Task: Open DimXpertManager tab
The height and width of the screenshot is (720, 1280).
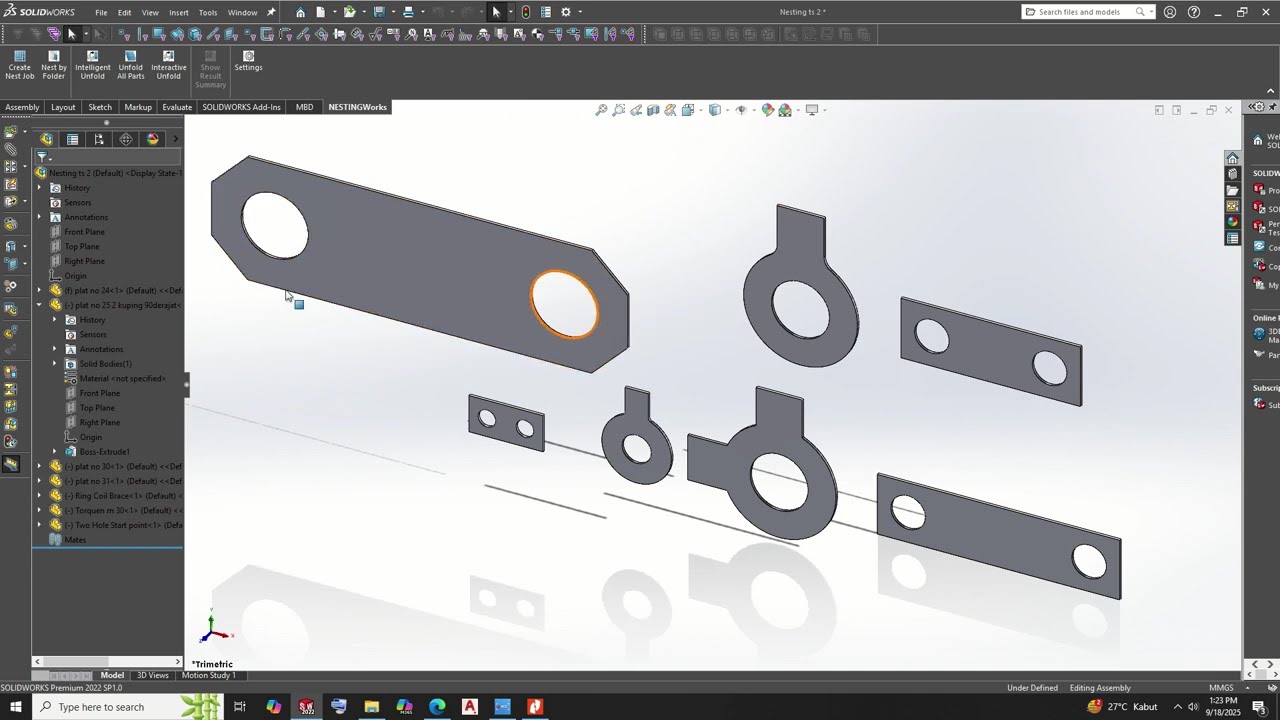Action: coord(126,139)
